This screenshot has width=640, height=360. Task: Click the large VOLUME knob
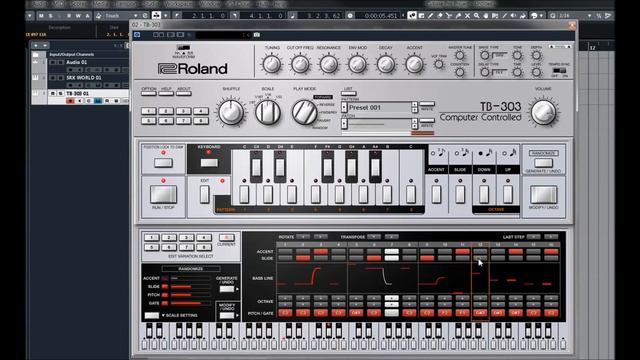coord(543,112)
